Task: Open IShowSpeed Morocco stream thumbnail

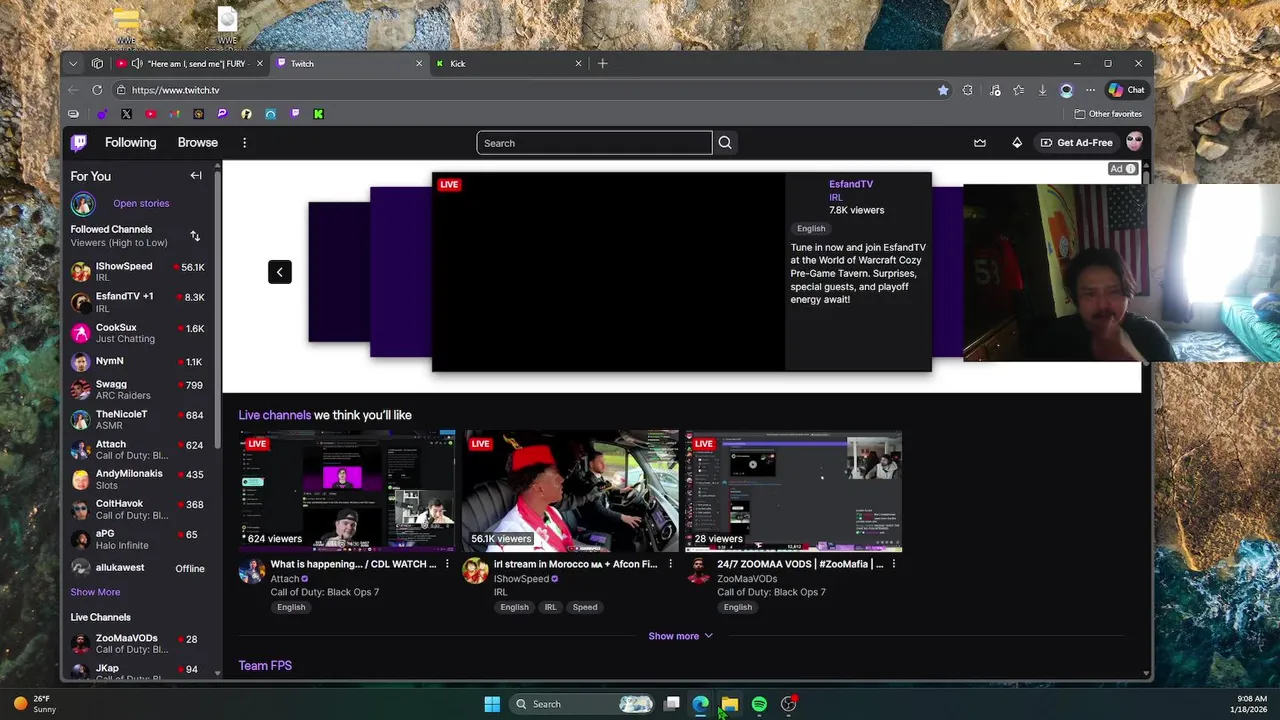Action: [570, 491]
